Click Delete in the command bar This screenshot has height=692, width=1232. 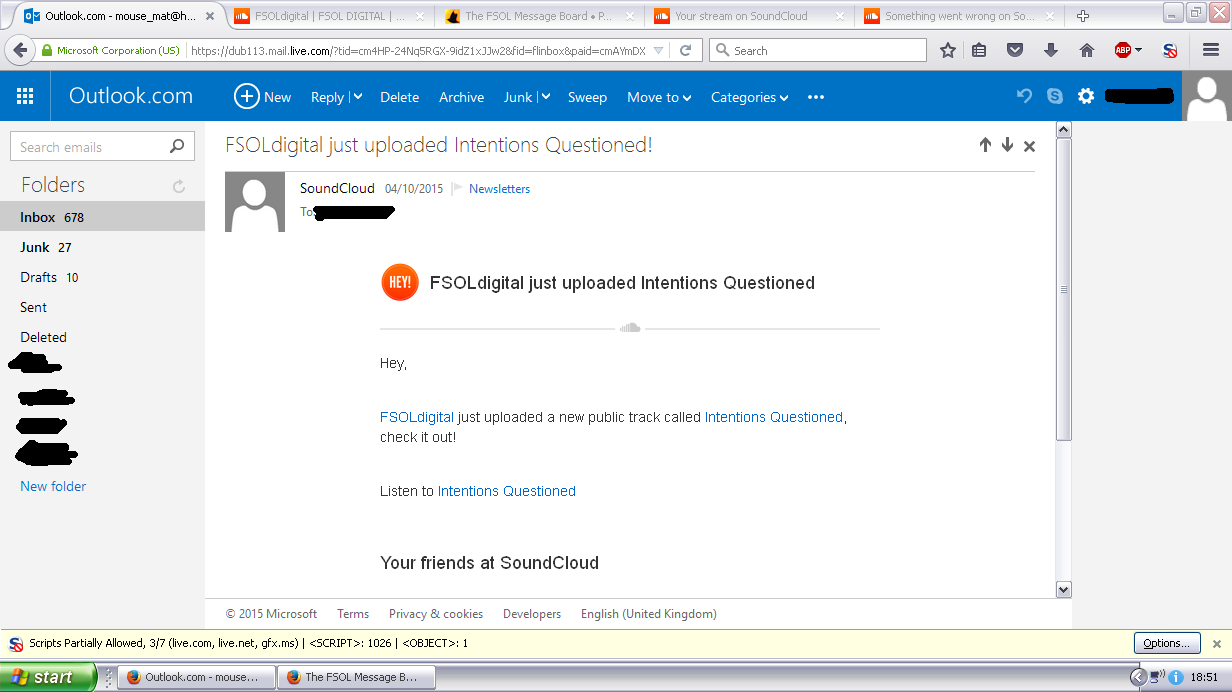pos(399,97)
